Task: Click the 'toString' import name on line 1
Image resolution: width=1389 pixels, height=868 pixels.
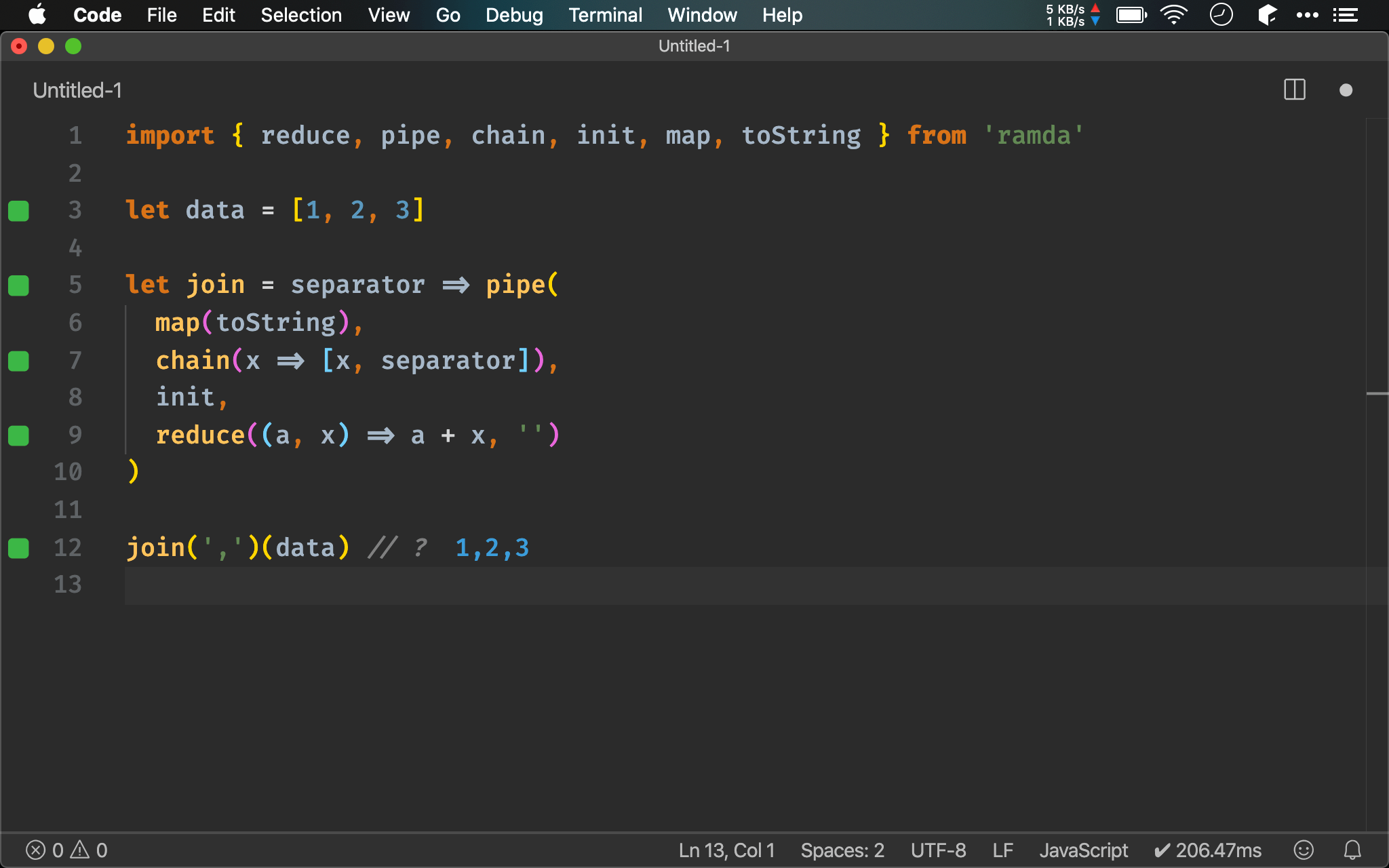Action: tap(801, 136)
